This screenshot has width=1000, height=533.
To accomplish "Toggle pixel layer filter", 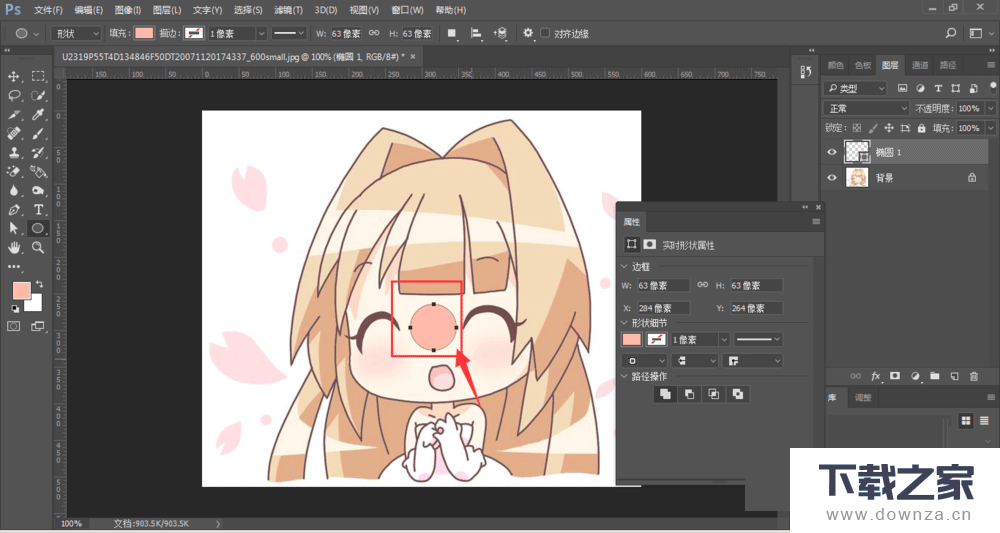I will coord(902,88).
